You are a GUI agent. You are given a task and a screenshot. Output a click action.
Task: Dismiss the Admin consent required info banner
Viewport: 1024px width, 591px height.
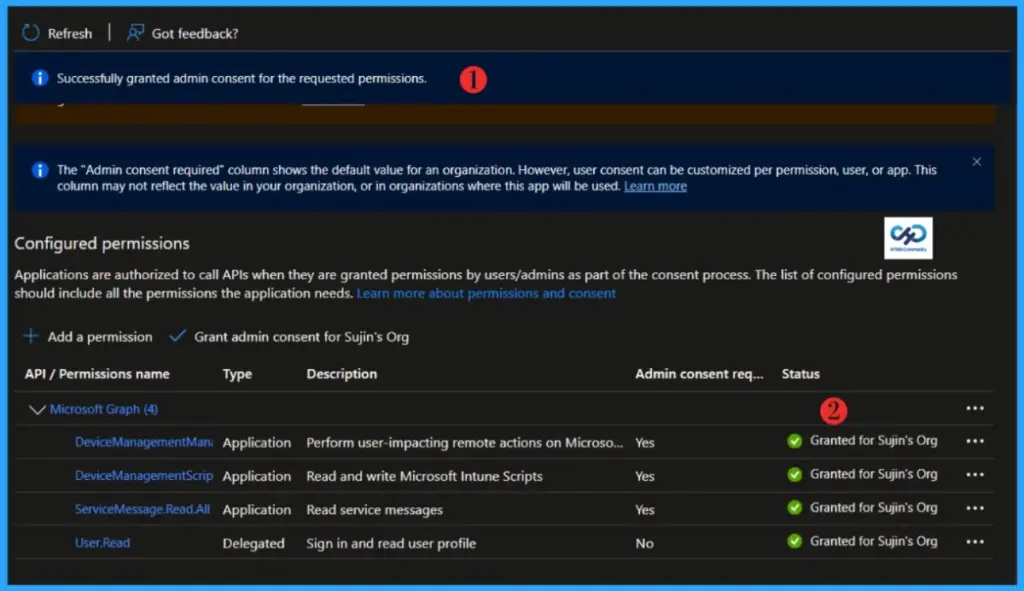tap(976, 161)
